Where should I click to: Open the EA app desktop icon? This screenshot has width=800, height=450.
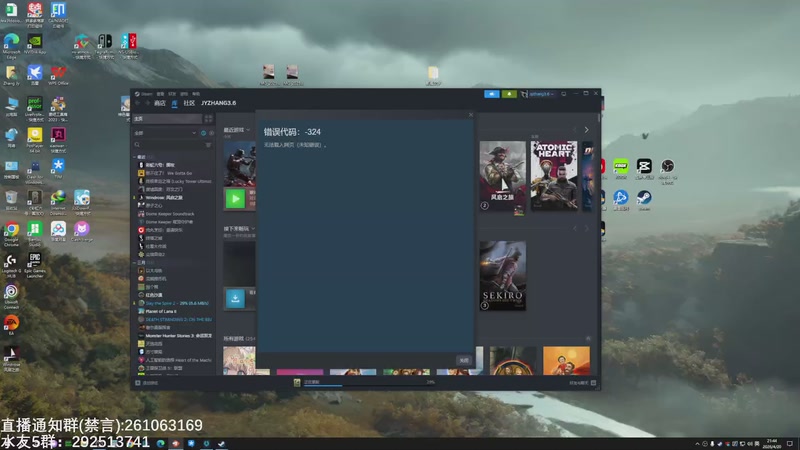pos(11,326)
